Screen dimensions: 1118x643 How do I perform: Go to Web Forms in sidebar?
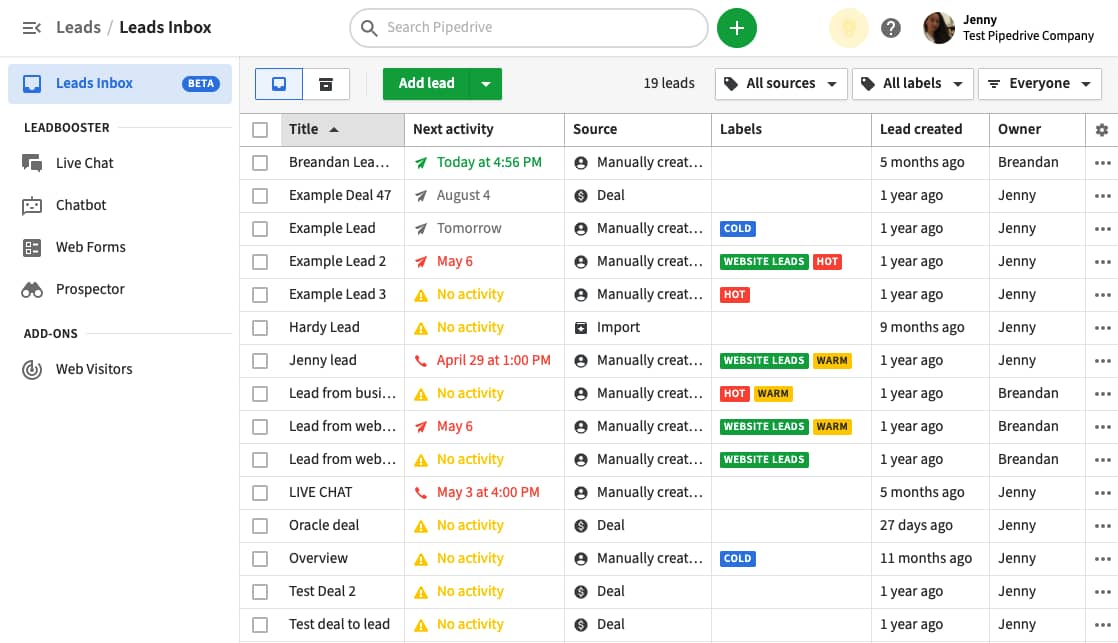click(90, 247)
